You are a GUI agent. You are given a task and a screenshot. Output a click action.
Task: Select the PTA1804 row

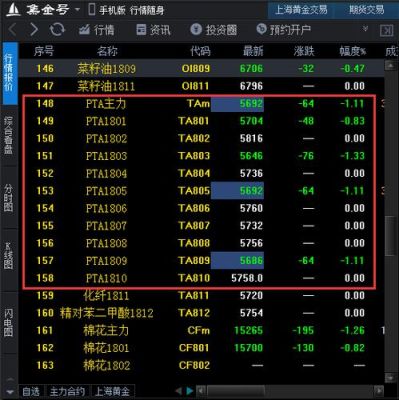(x=201, y=173)
